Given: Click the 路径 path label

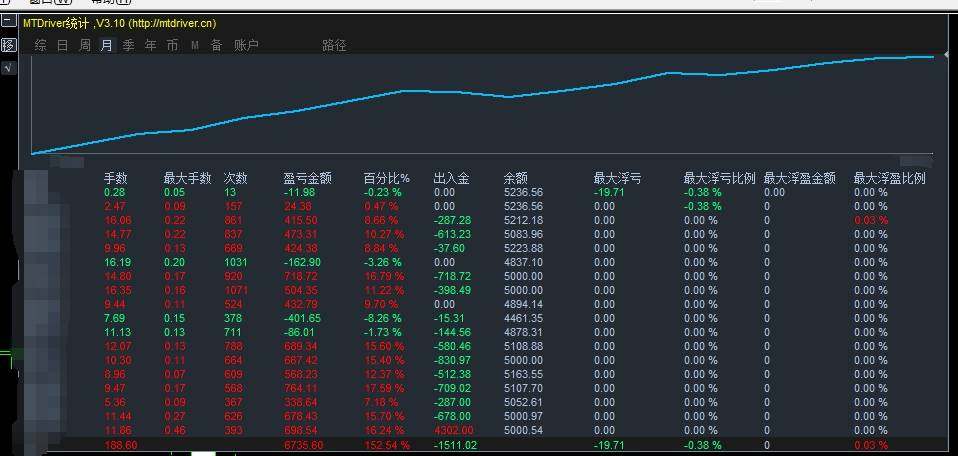Looking at the screenshot, I should pyautogui.click(x=334, y=45).
